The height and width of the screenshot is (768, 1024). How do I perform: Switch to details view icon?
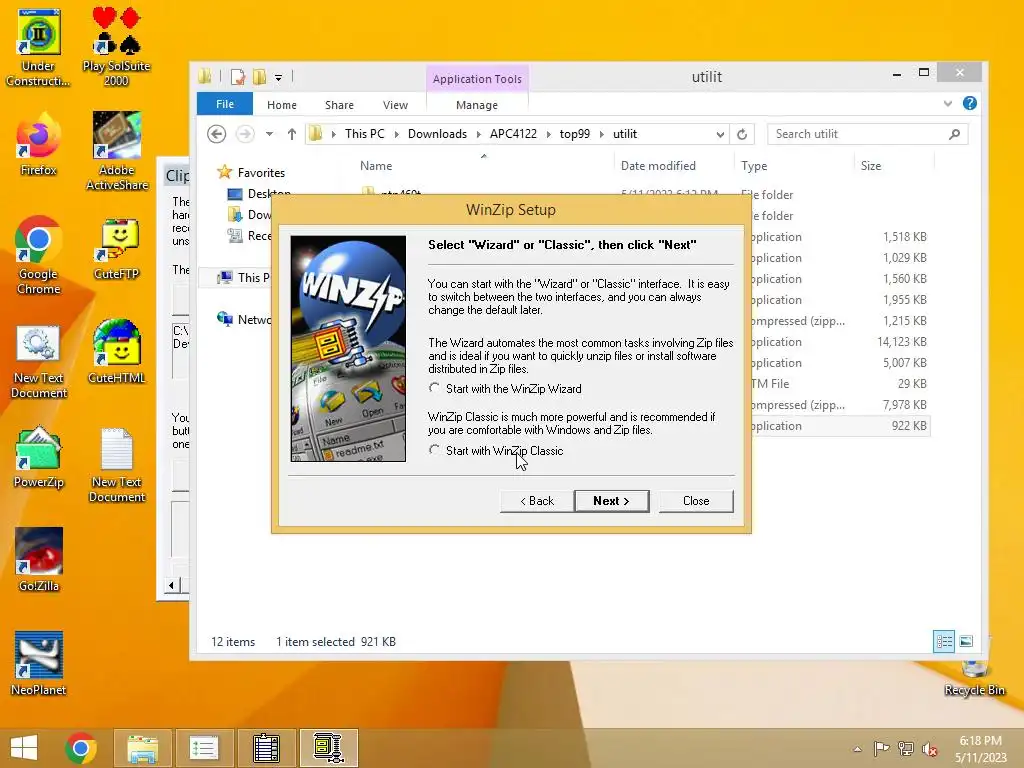pyautogui.click(x=944, y=641)
